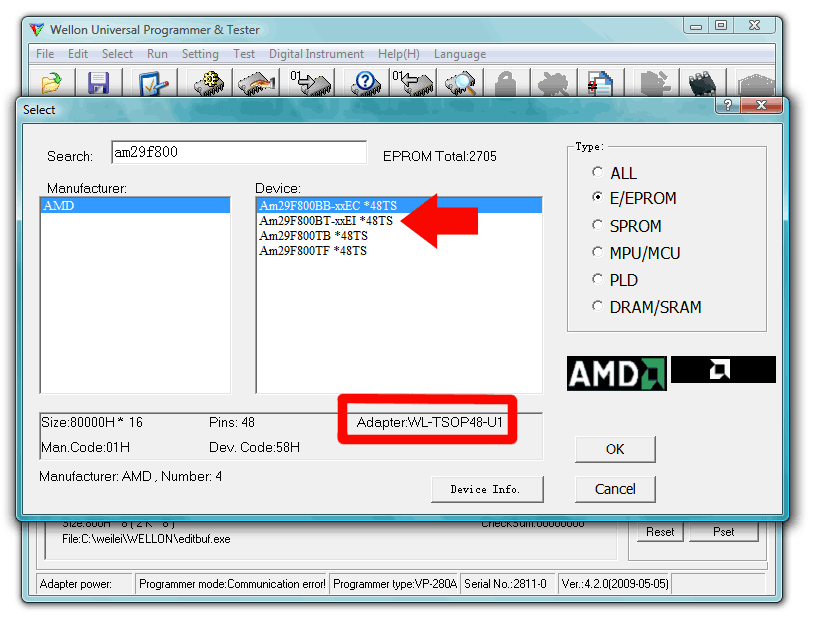Viewport: 818px width, 626px height.
Task: Click the chip with gear toolbar icon
Action: coord(209,82)
